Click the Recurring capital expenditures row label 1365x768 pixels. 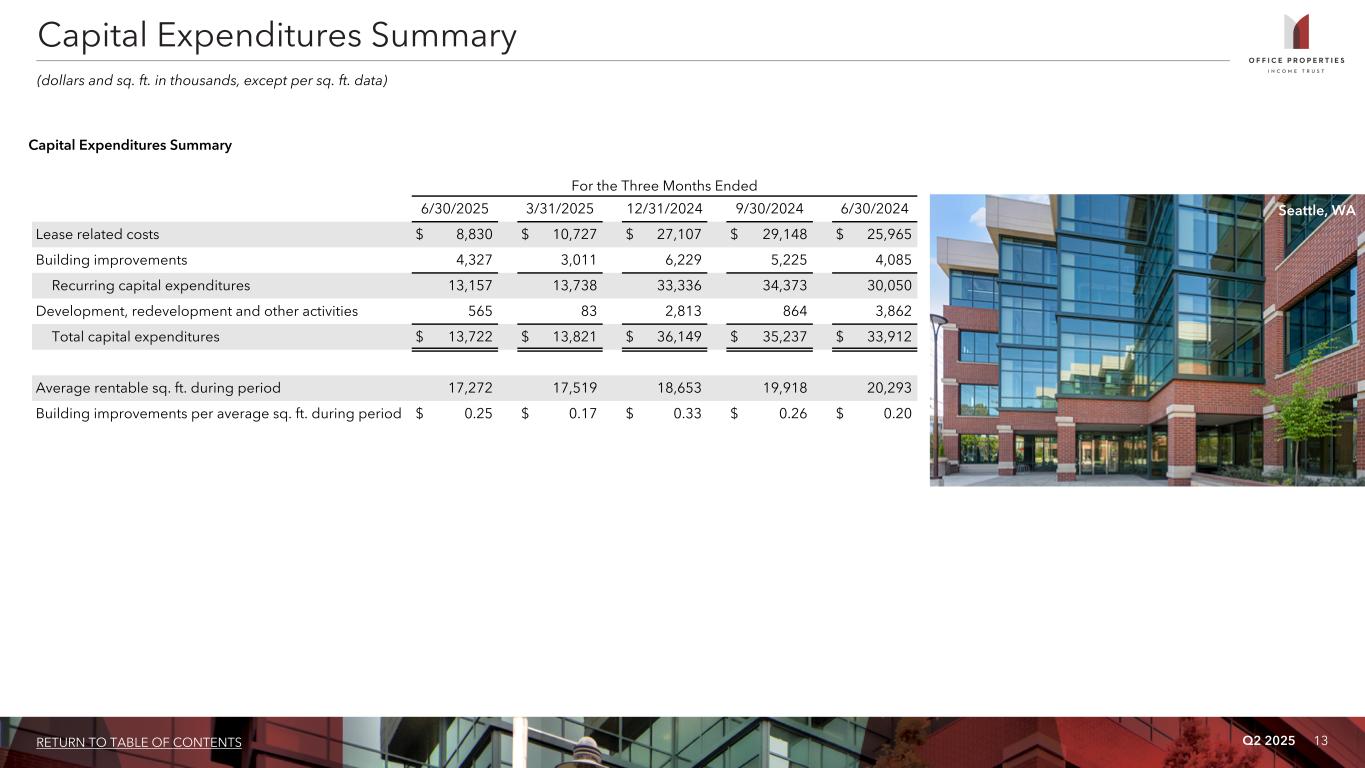tap(151, 286)
